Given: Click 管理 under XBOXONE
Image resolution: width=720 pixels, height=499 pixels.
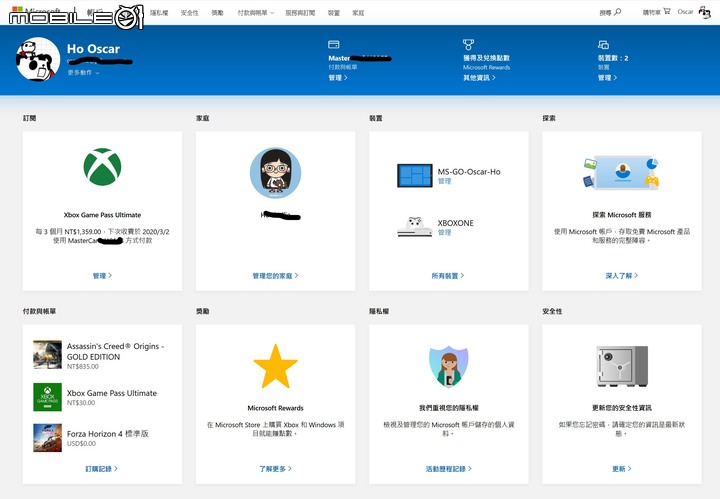Looking at the screenshot, I should click(x=444, y=233).
